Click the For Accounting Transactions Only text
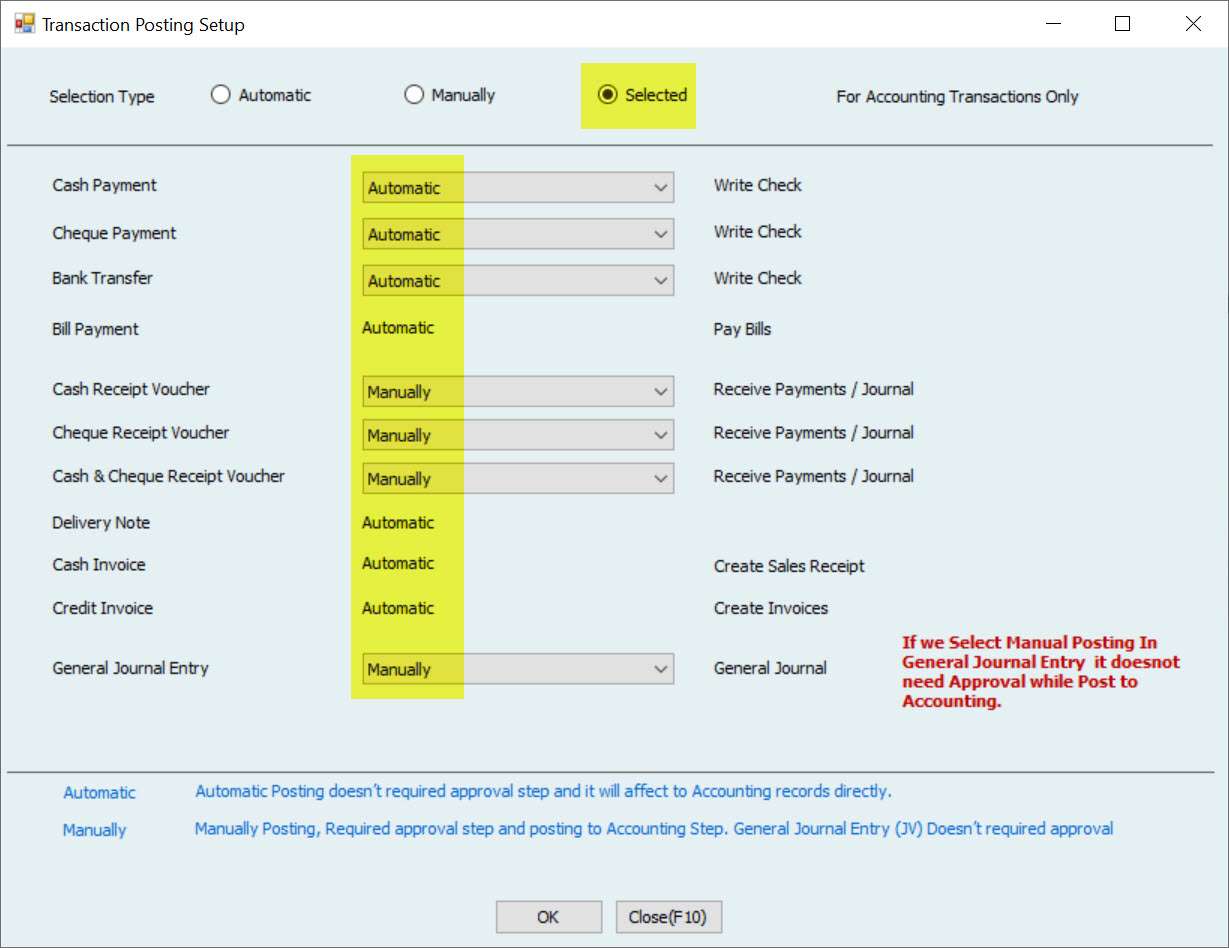Screen dimensions: 1229x948 click(957, 97)
